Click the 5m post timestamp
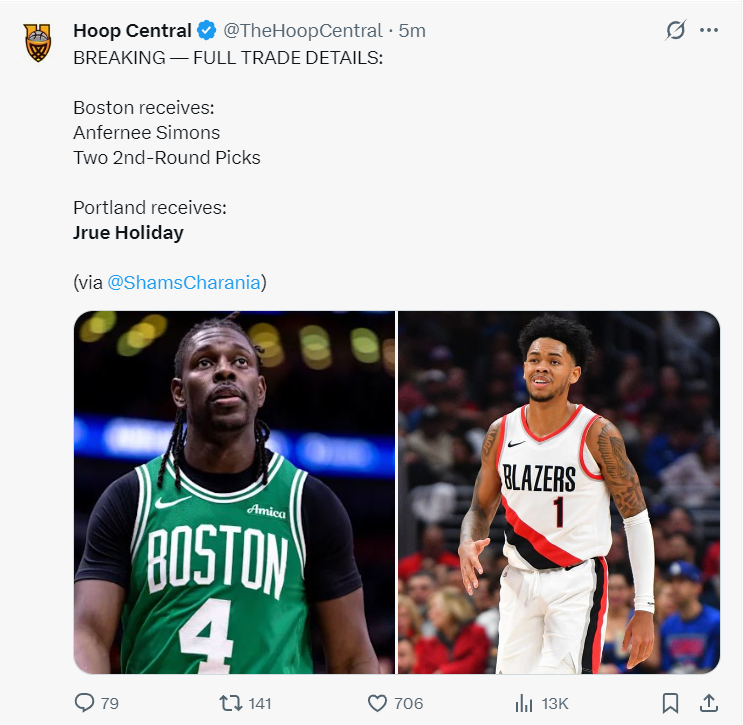The image size is (743, 725). [x=412, y=31]
